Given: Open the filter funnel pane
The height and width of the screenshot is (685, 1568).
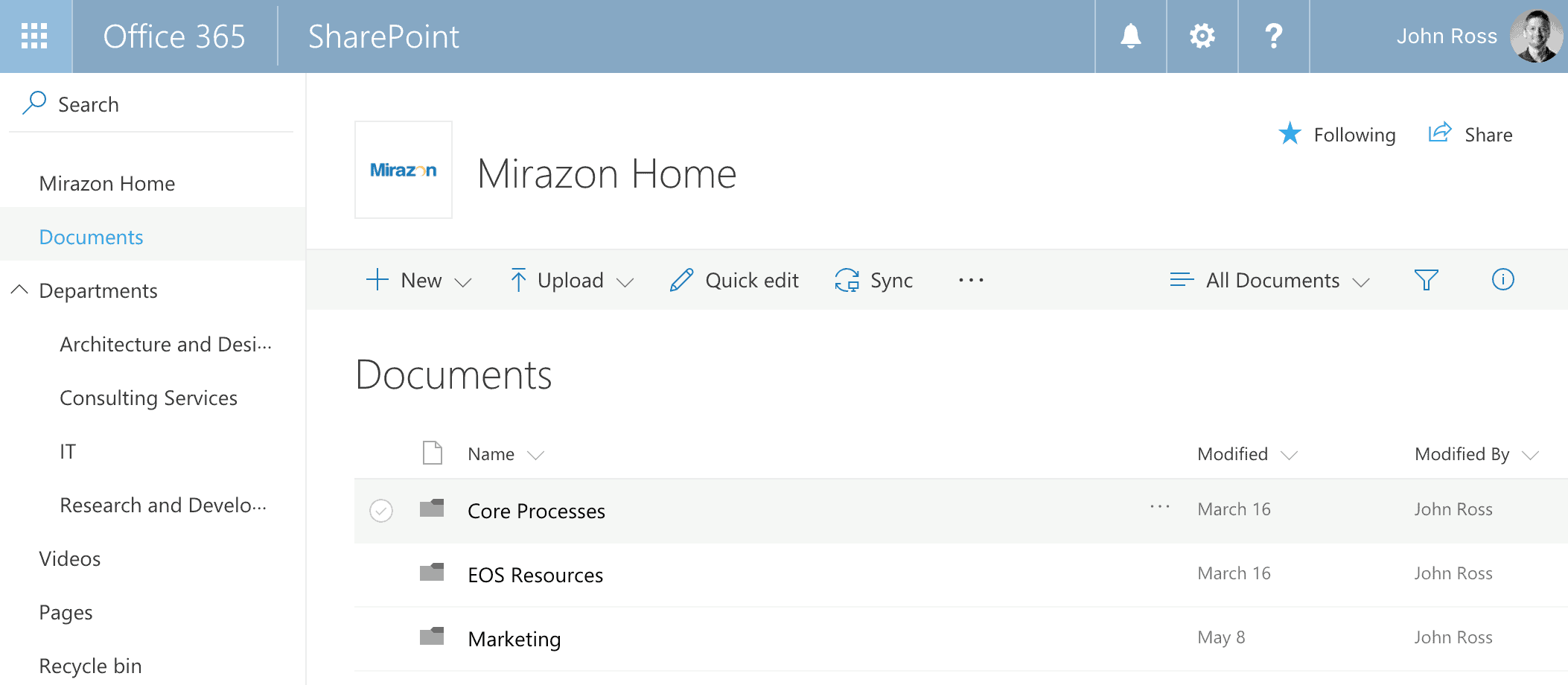Looking at the screenshot, I should [x=1426, y=280].
